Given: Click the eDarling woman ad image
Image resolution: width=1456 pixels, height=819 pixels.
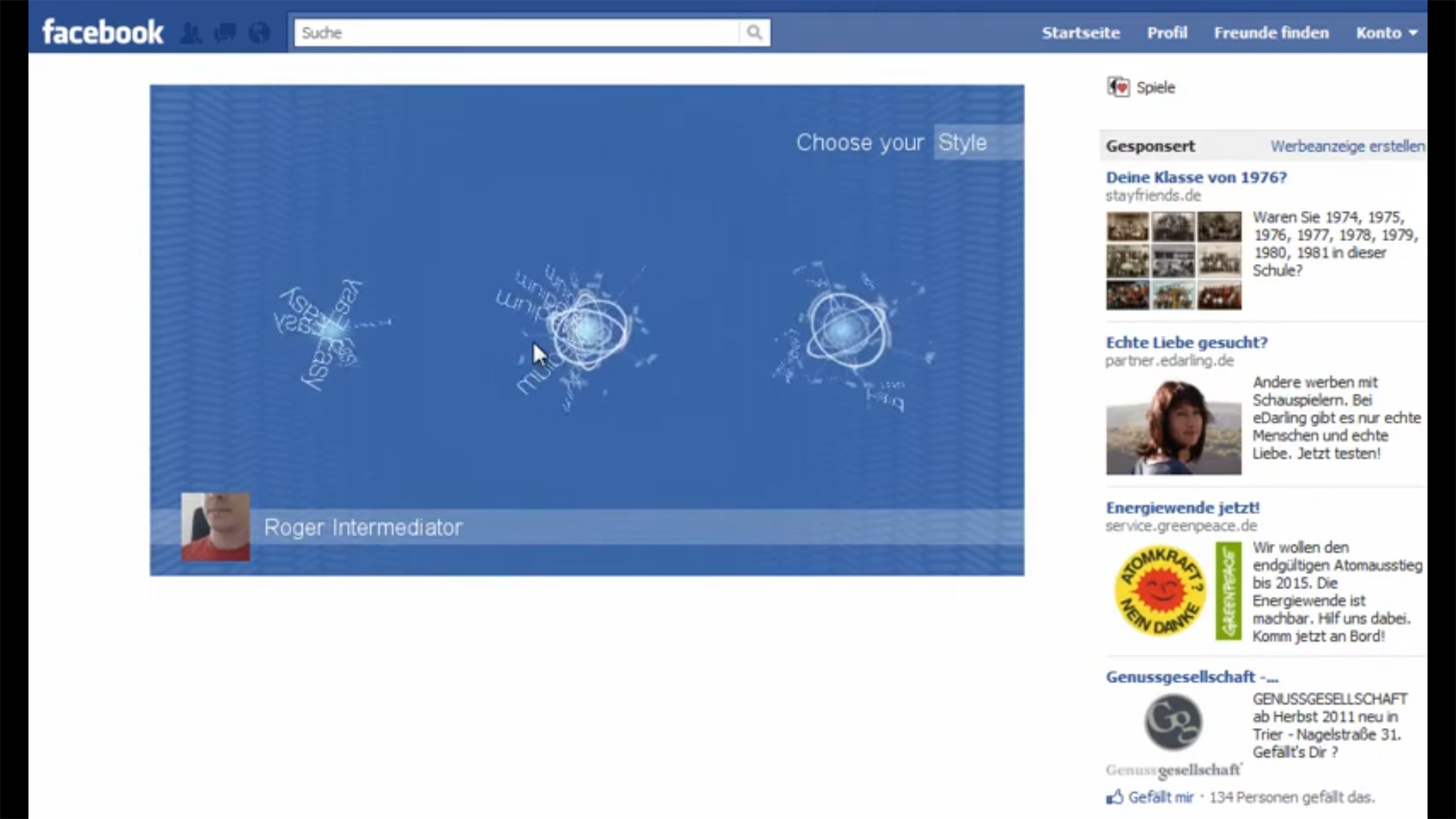Looking at the screenshot, I should (x=1173, y=426).
